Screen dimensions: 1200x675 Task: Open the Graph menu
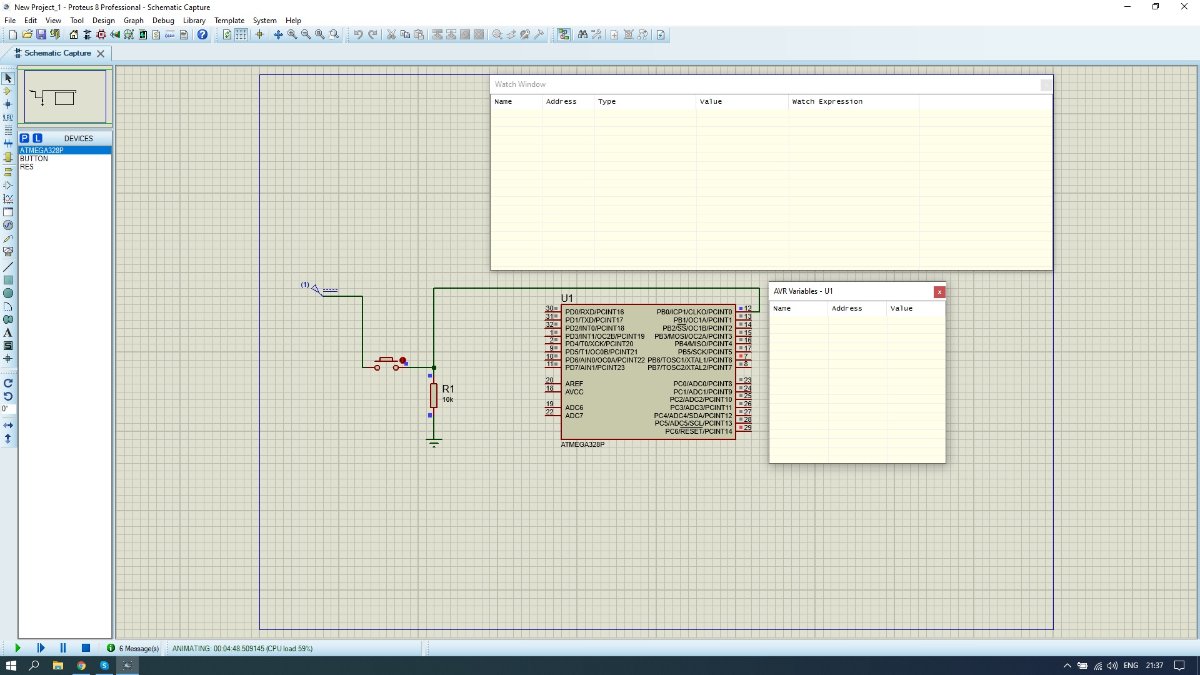coord(134,20)
